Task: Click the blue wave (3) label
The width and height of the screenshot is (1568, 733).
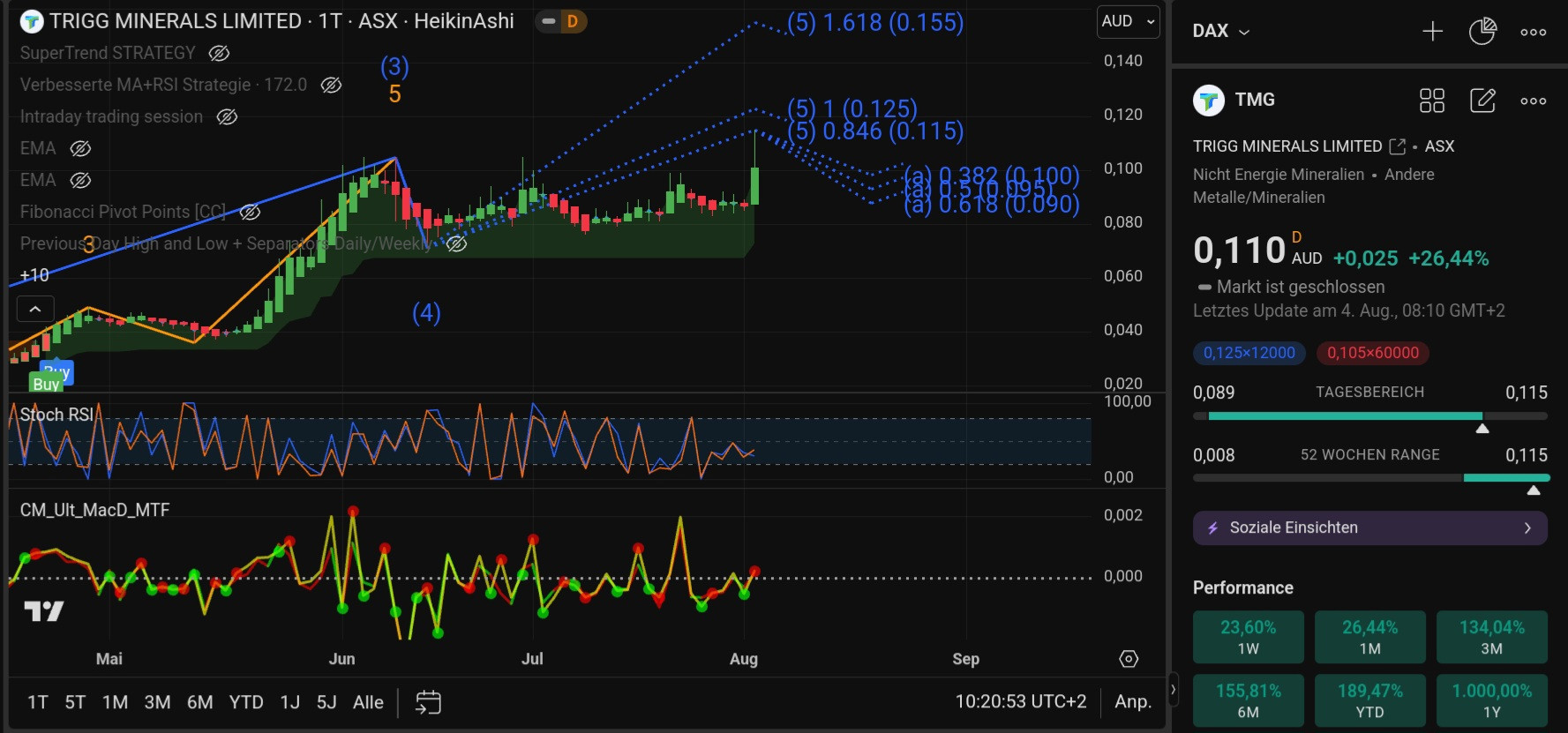Action: (394, 67)
